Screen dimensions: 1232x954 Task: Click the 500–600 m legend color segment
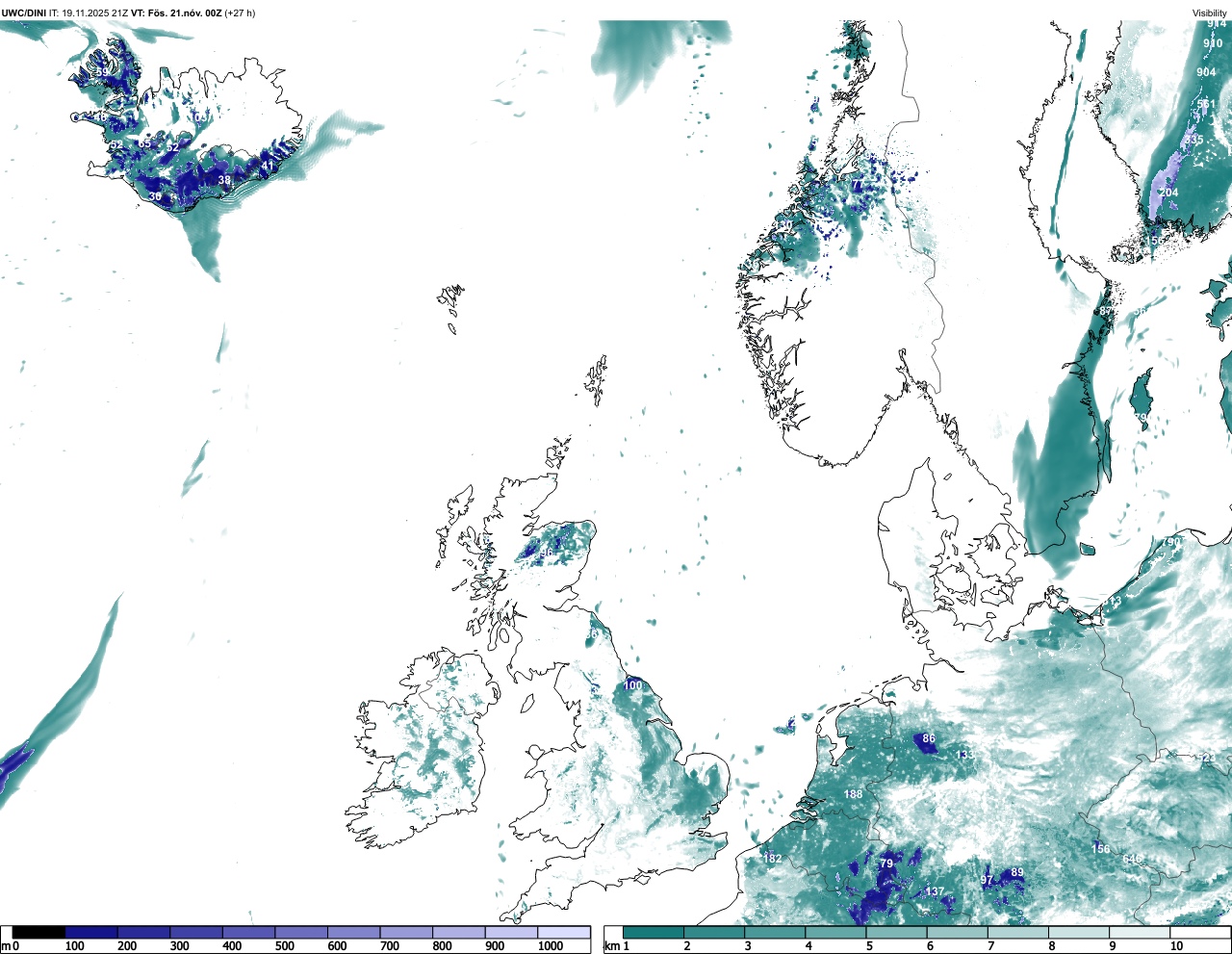click(x=301, y=932)
